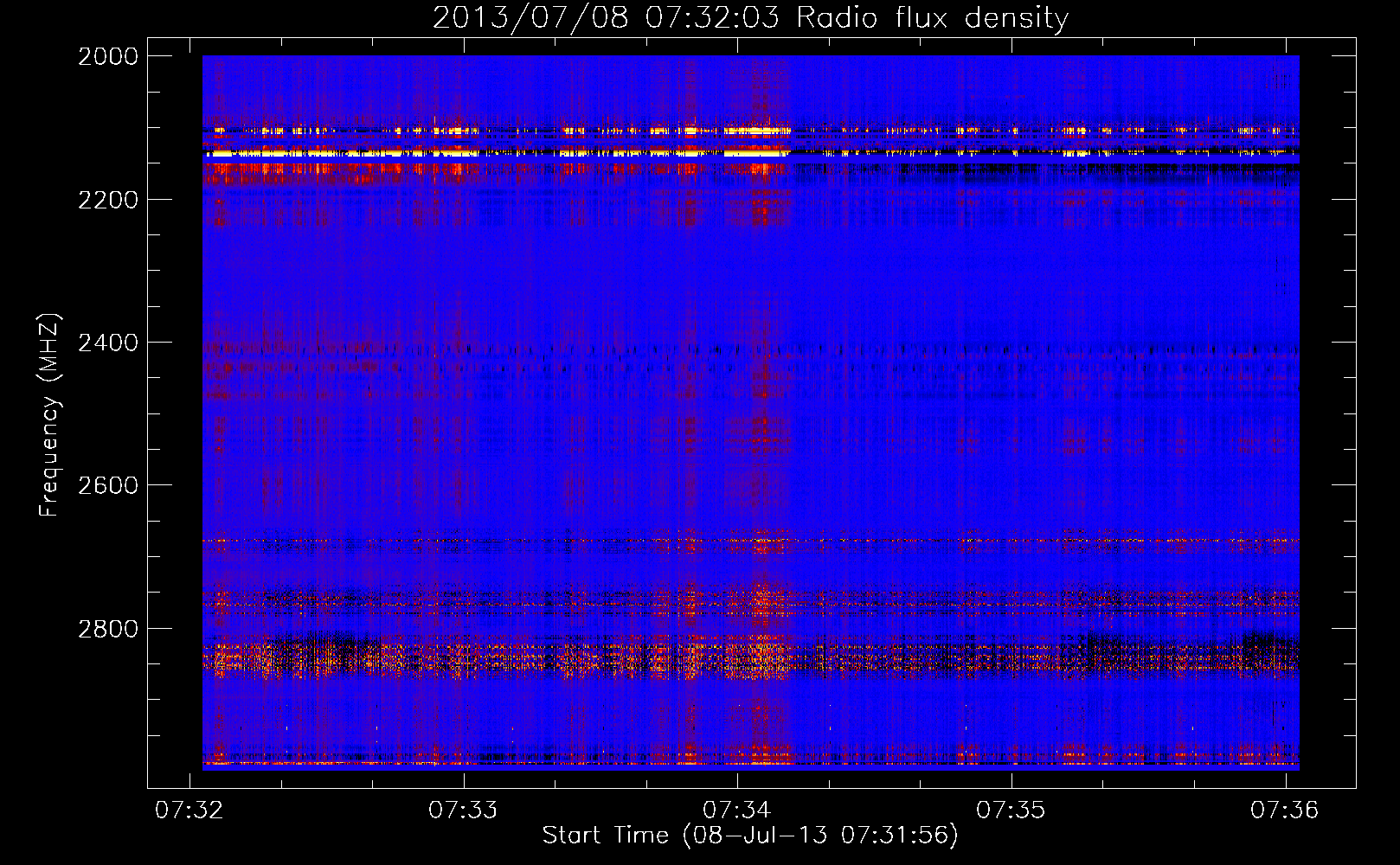Click the "Start Time (08-Jul-13 07:31:56)" label
The height and width of the screenshot is (865, 1400).
tap(750, 836)
